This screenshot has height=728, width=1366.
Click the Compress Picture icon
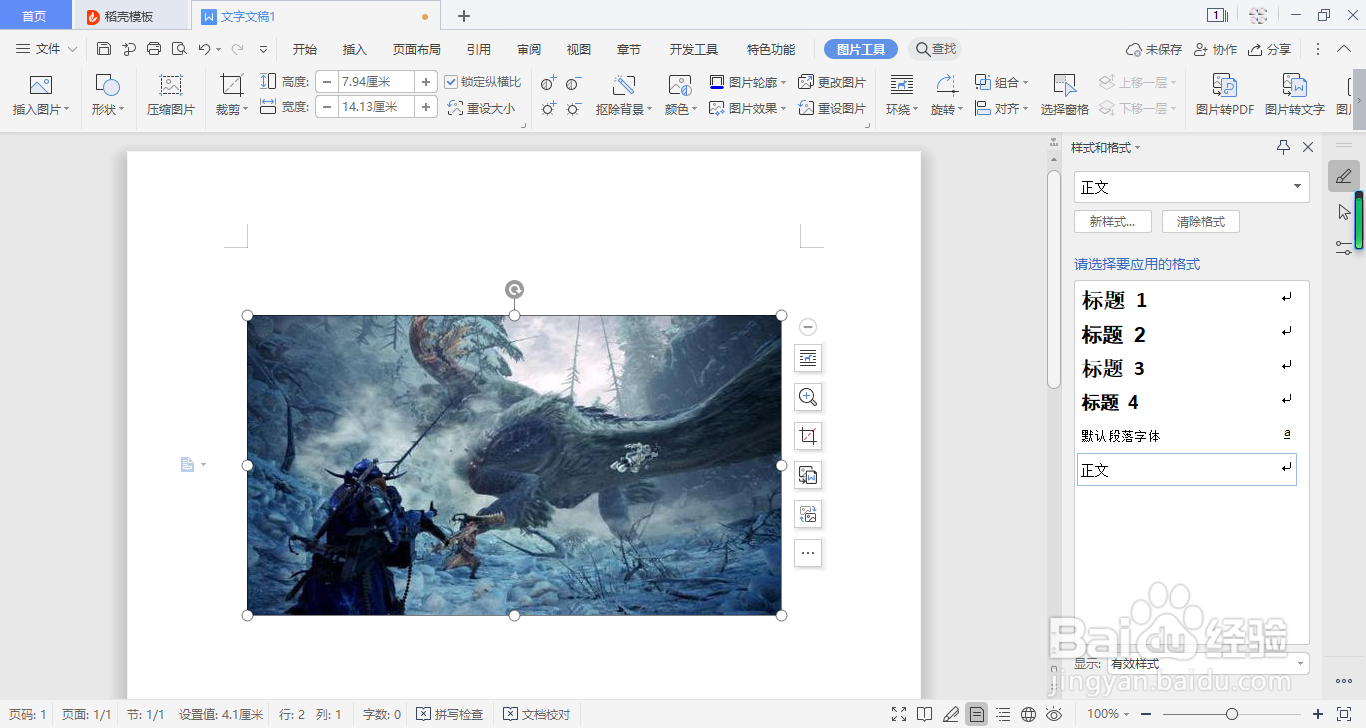(x=171, y=86)
